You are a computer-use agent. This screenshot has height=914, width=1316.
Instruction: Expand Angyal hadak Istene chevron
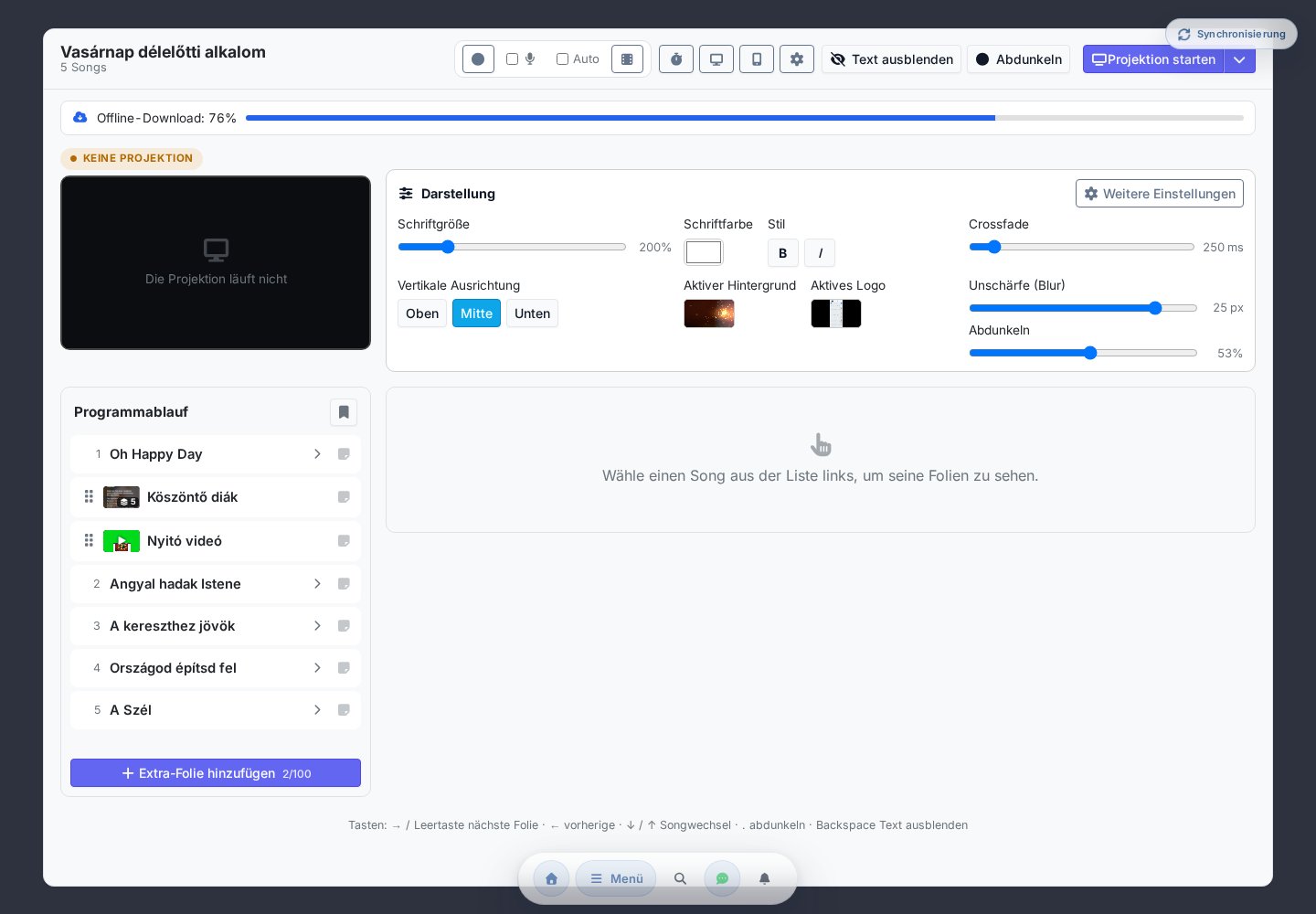(317, 584)
